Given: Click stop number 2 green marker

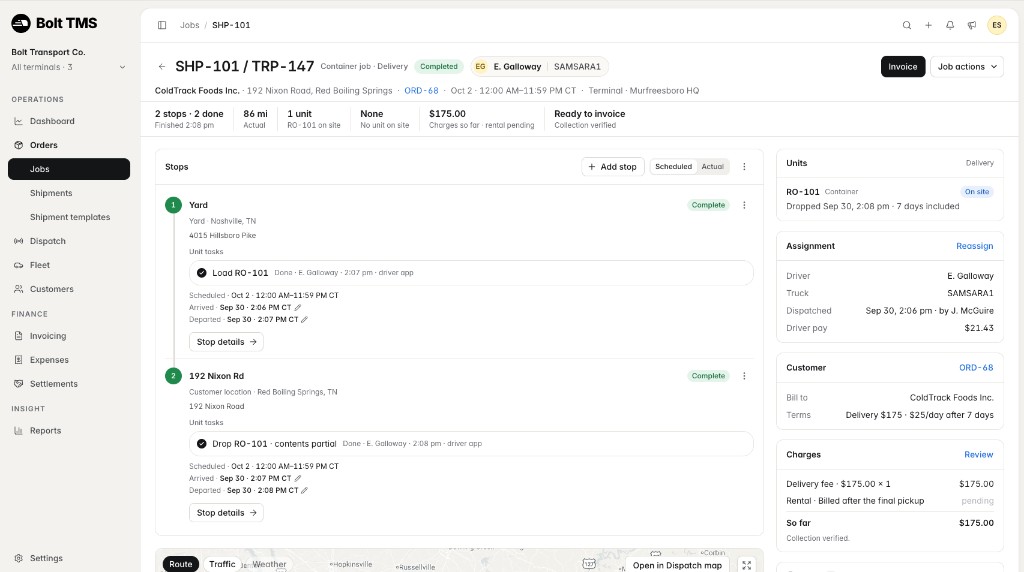Looking at the screenshot, I should tap(173, 376).
